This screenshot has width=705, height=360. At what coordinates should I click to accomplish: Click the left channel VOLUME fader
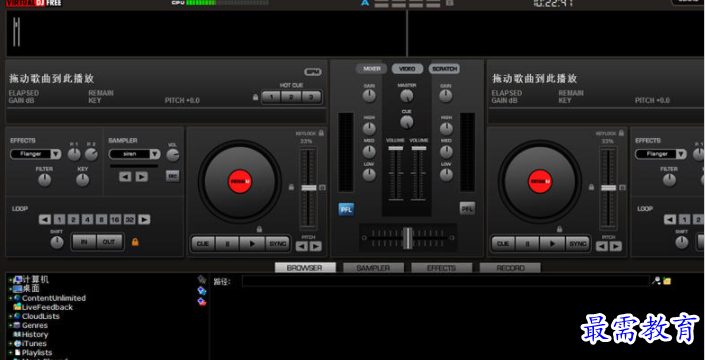tap(396, 148)
